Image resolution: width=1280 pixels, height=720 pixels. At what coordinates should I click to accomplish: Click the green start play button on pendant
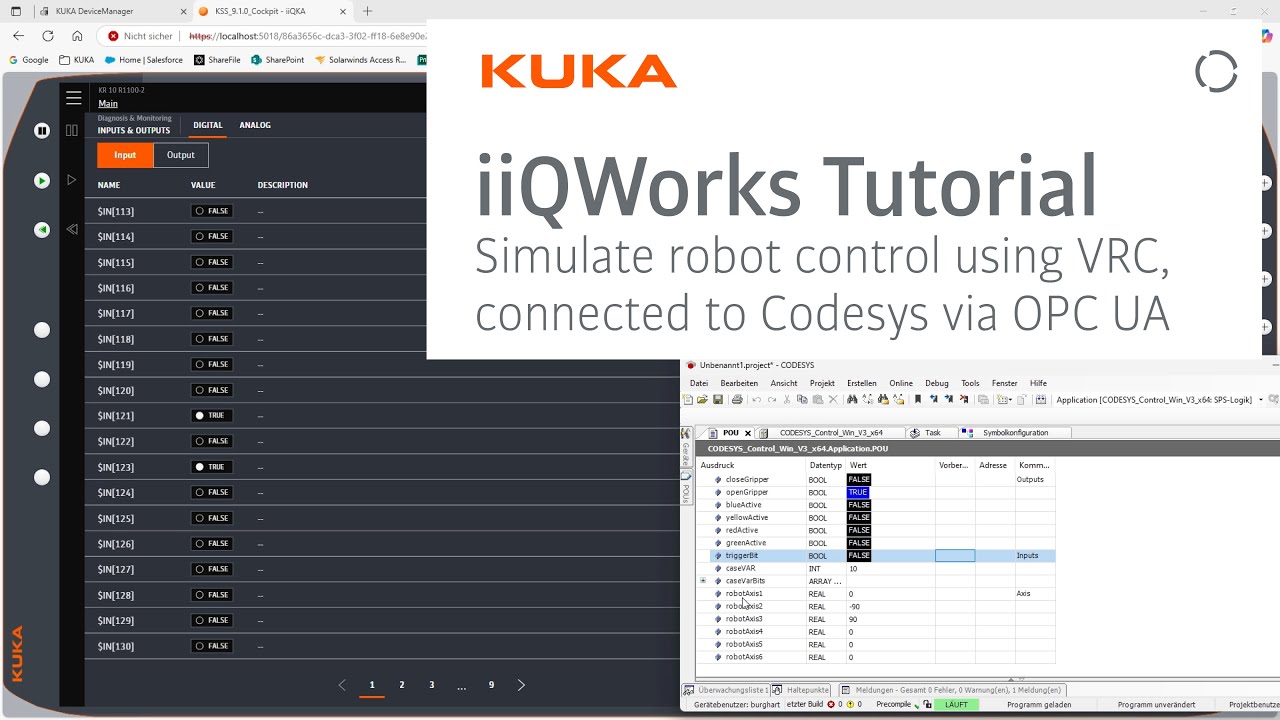point(42,181)
